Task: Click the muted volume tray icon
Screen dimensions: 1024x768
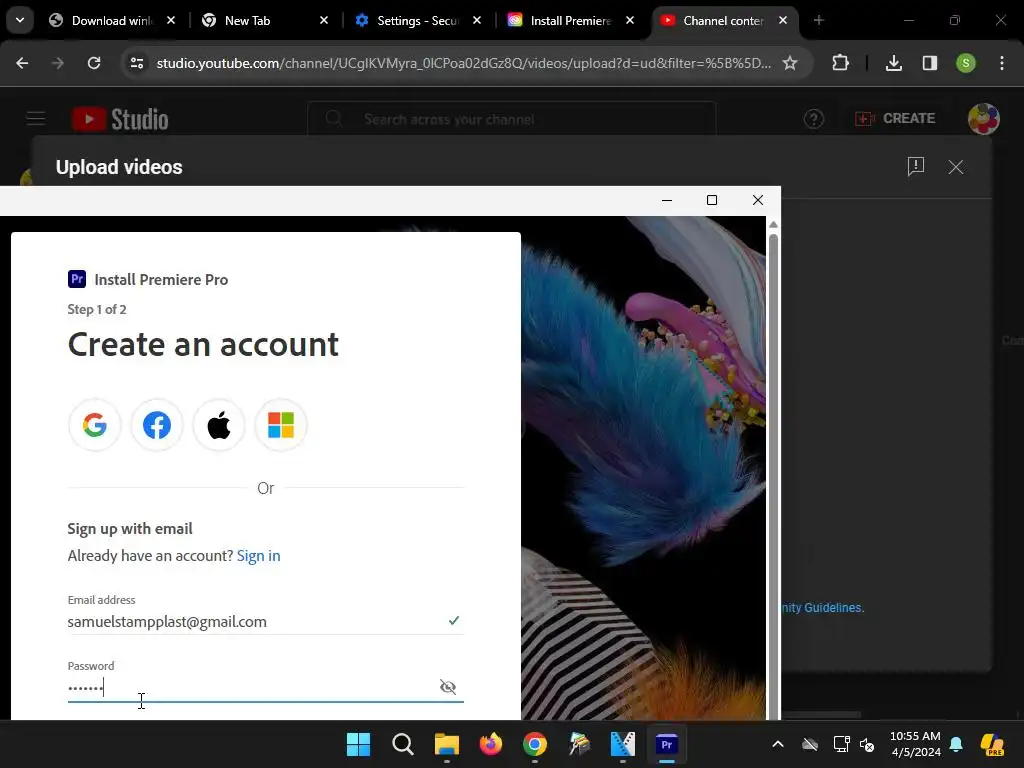Action: click(x=867, y=744)
